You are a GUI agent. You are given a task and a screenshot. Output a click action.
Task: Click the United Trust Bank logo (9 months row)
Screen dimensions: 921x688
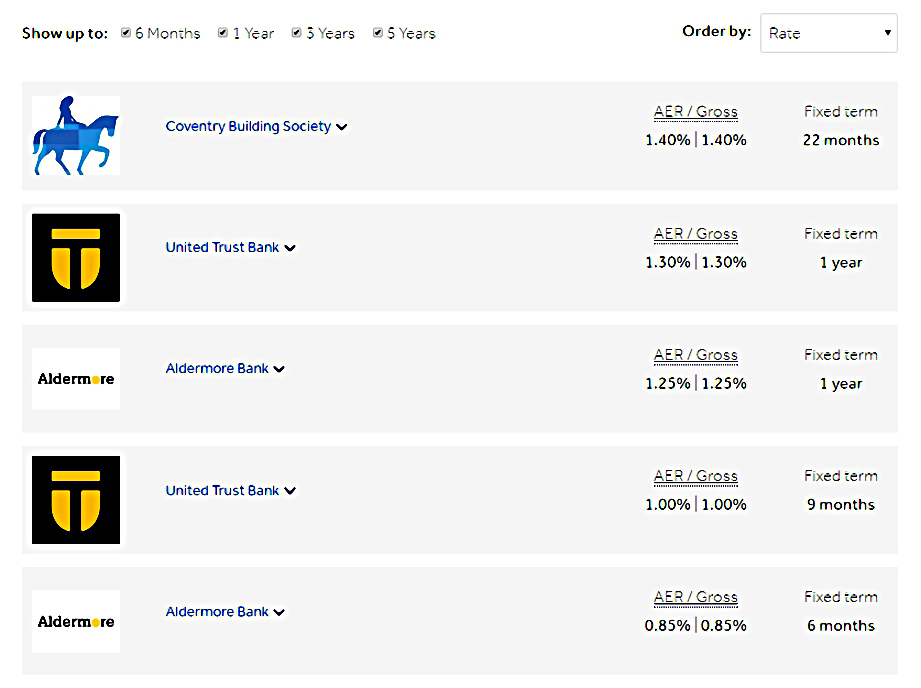[76, 500]
